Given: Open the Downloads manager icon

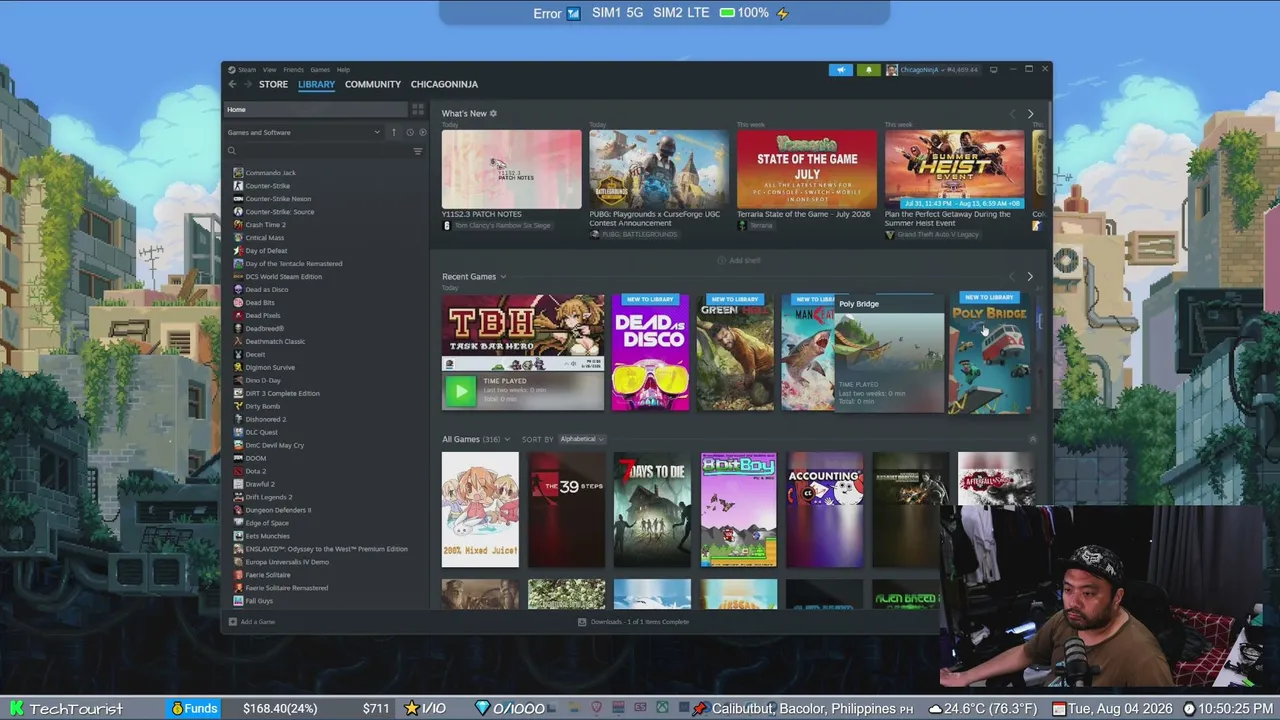Looking at the screenshot, I should coord(582,622).
